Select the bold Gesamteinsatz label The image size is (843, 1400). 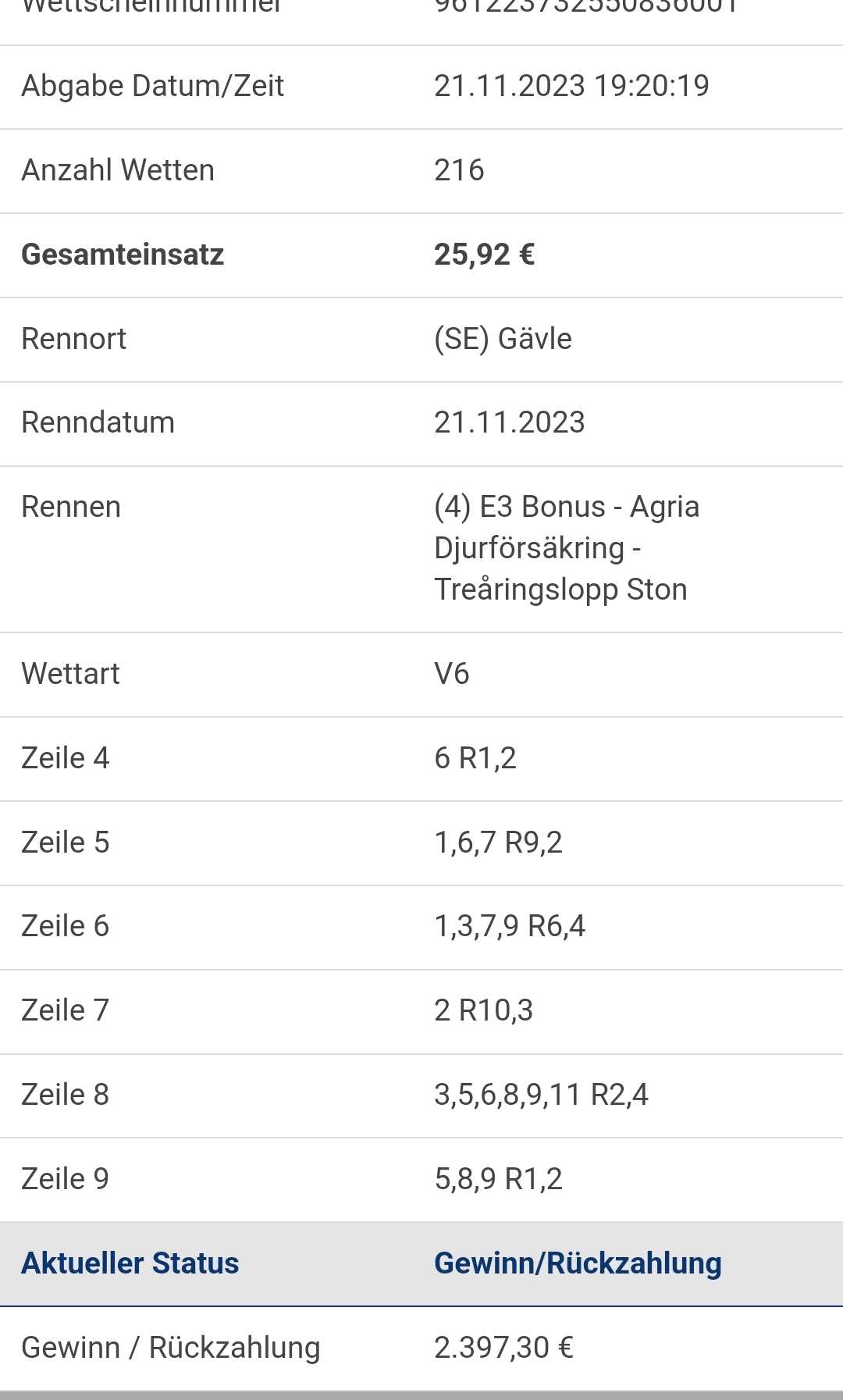[123, 255]
